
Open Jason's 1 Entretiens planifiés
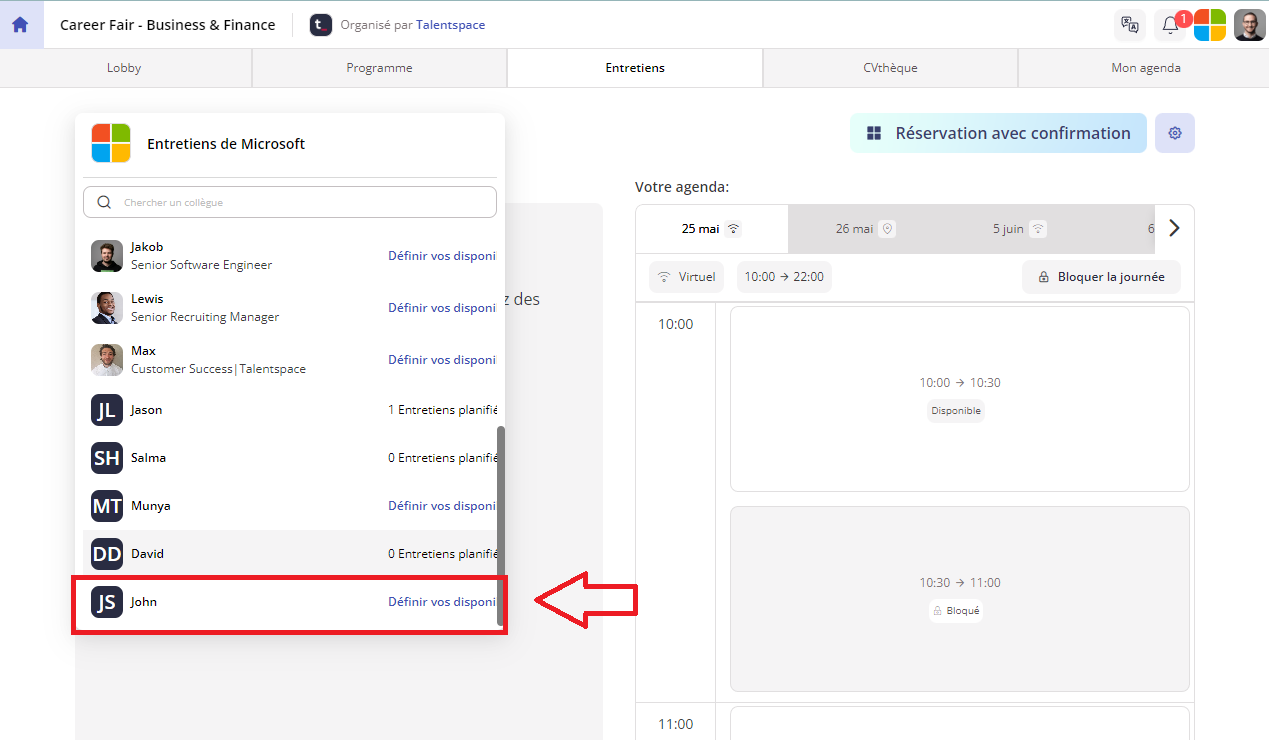442,410
